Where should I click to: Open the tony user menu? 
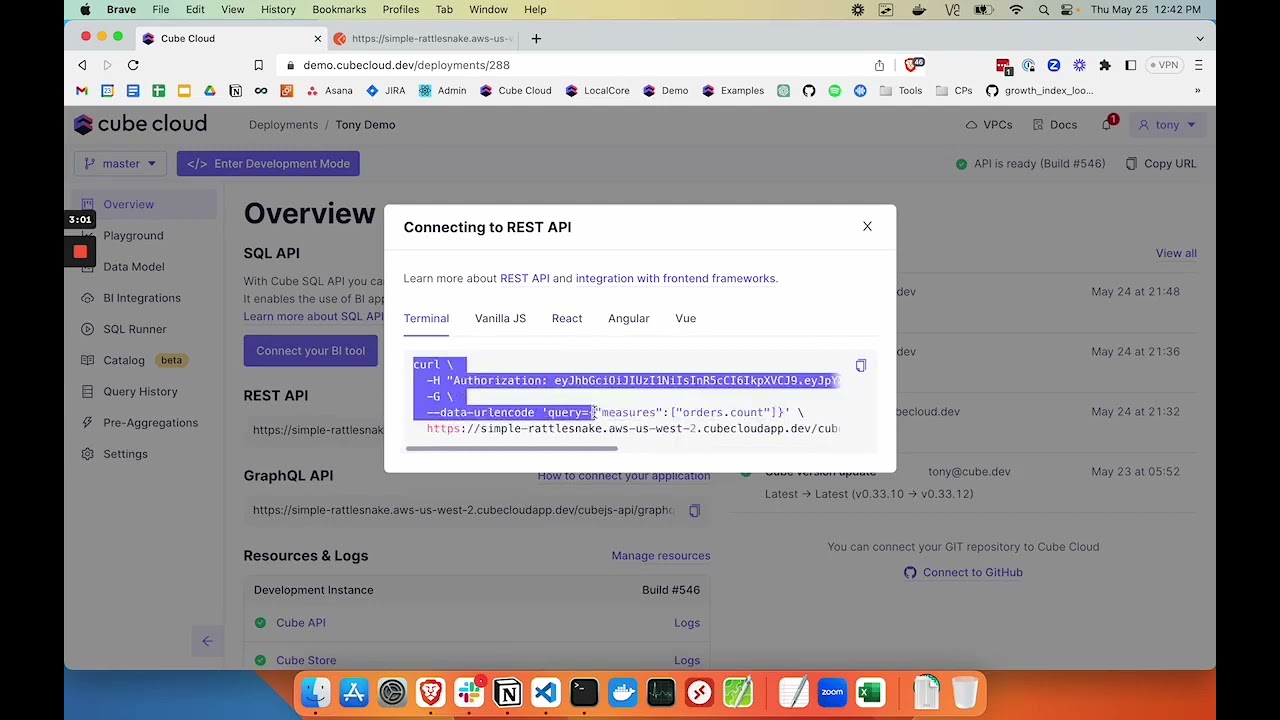1167,125
